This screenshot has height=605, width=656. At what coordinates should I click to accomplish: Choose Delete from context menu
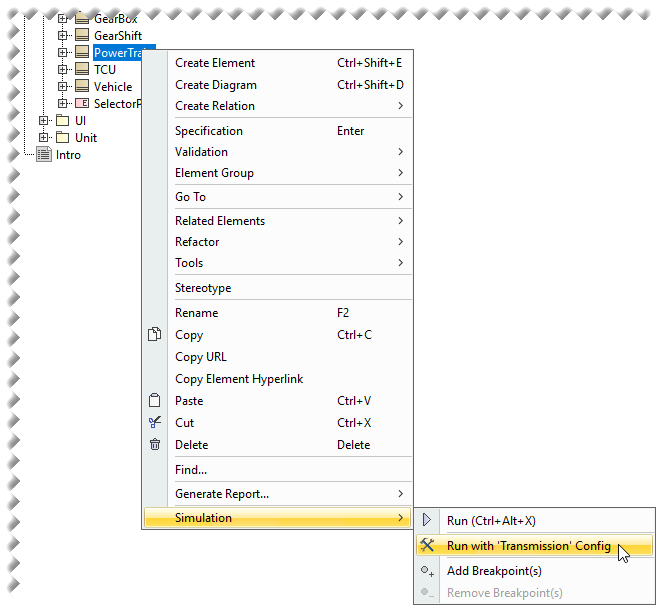click(x=277, y=444)
